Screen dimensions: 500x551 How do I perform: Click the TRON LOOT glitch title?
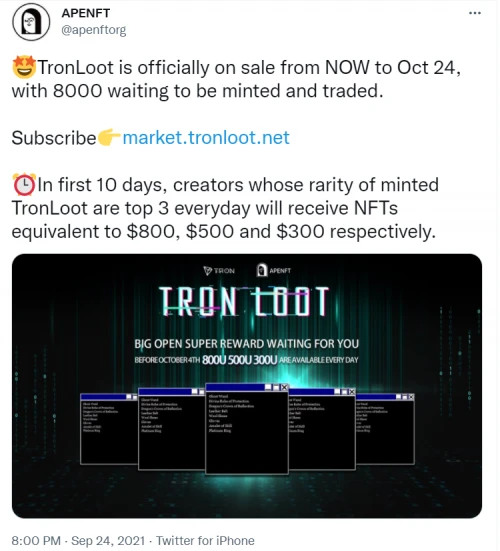[244, 301]
